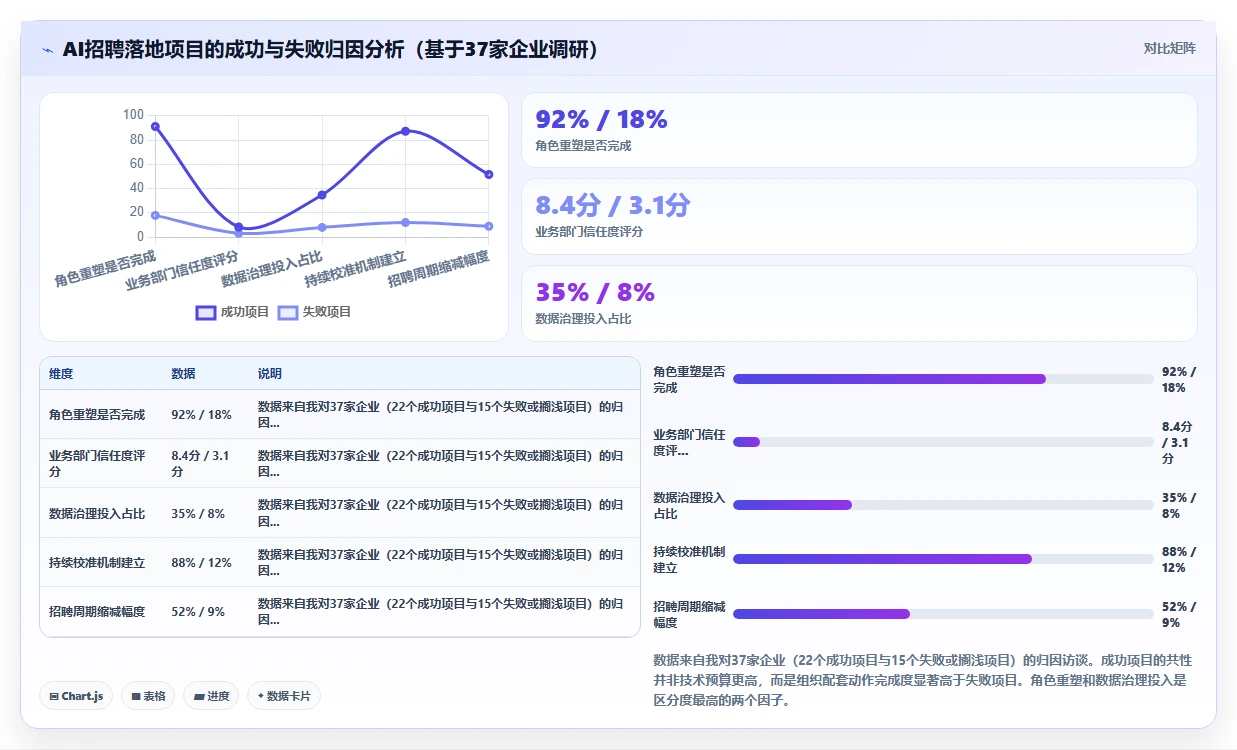
Task: Click the 招聘周期缩减幅度 chart axis label
Action: pyautogui.click(x=438, y=268)
